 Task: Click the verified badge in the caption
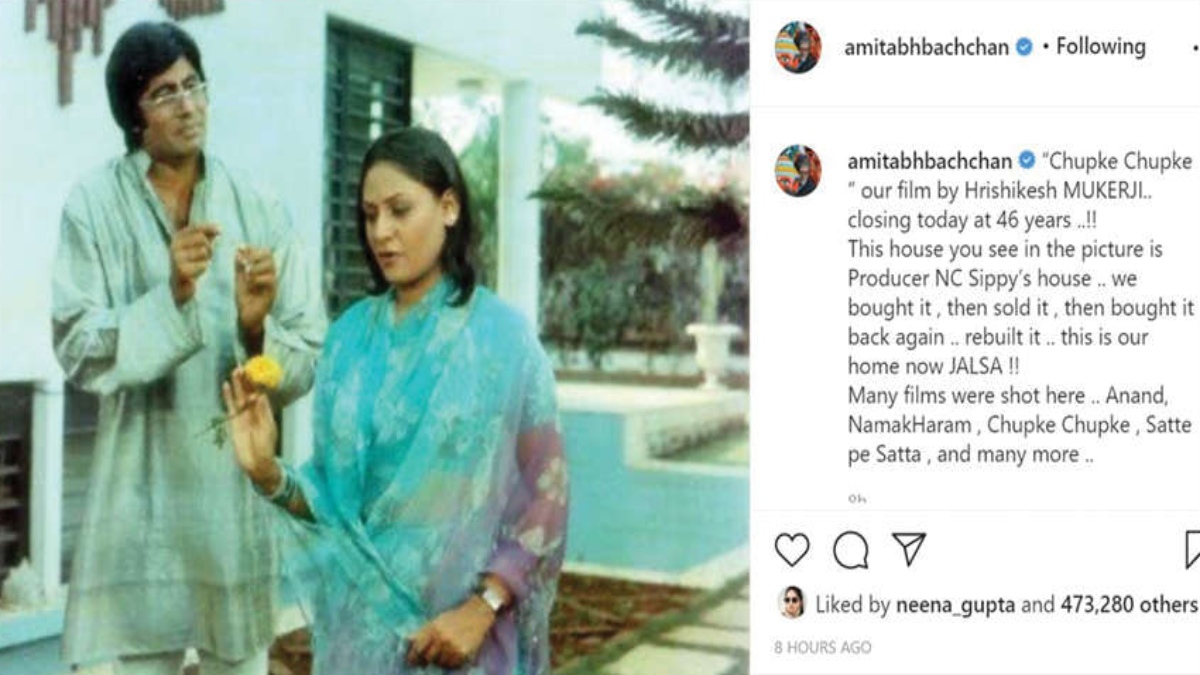[x=1026, y=161]
